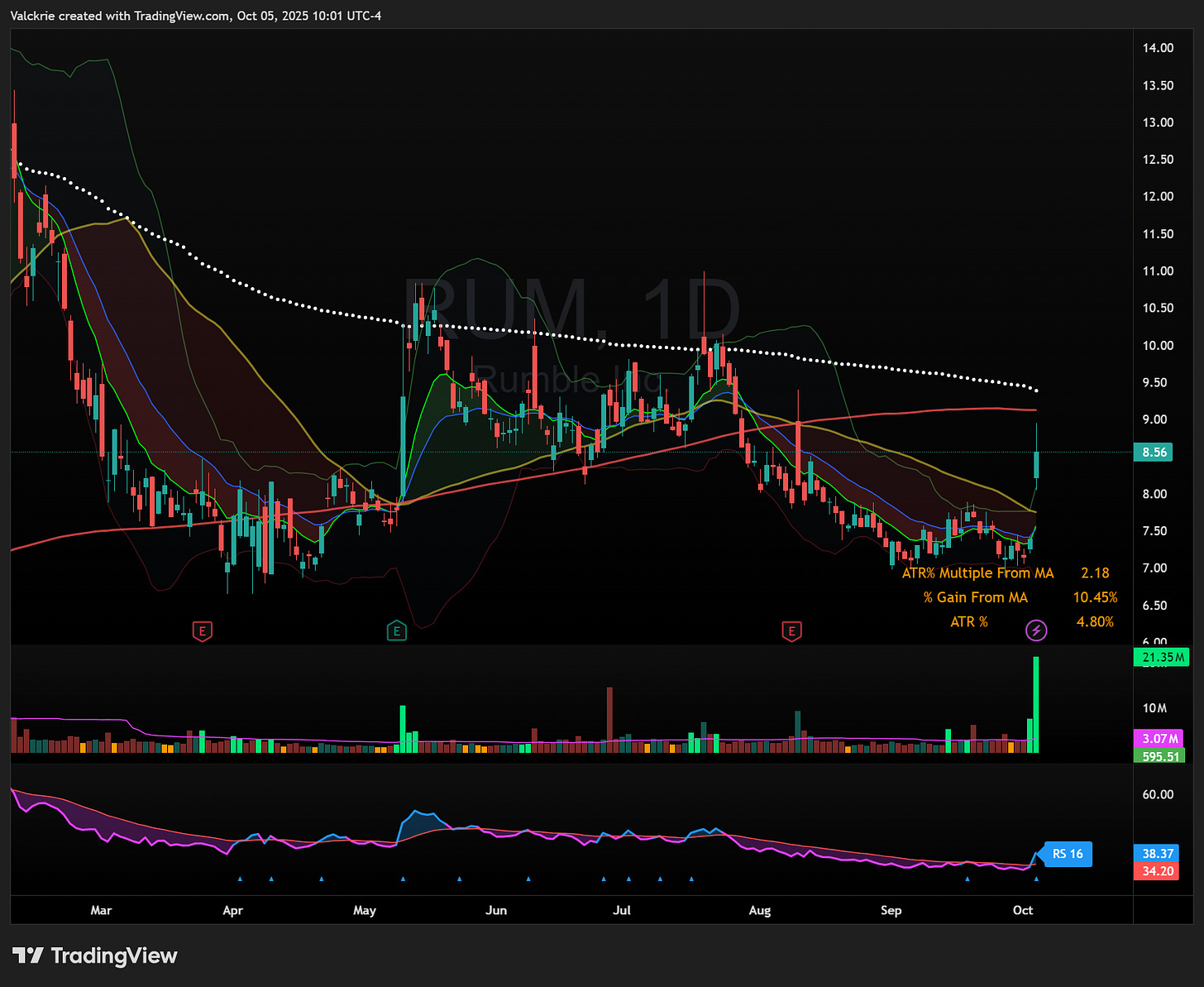Click the 13.00 price axis label
1204x987 pixels.
[x=1158, y=122]
